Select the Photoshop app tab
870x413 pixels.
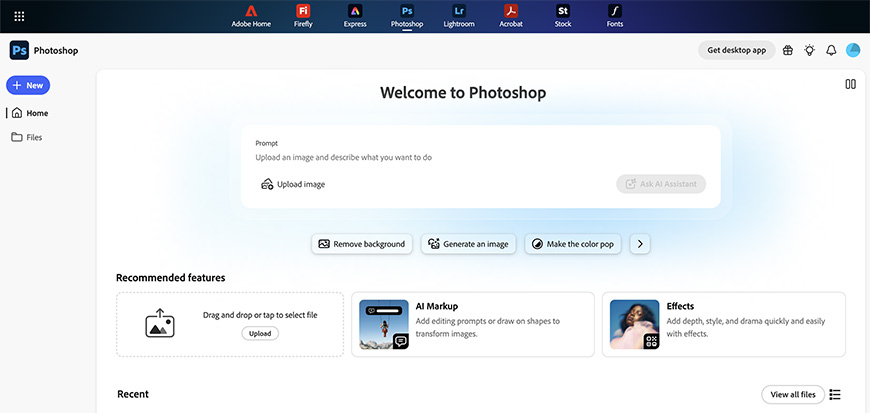[x=407, y=16]
